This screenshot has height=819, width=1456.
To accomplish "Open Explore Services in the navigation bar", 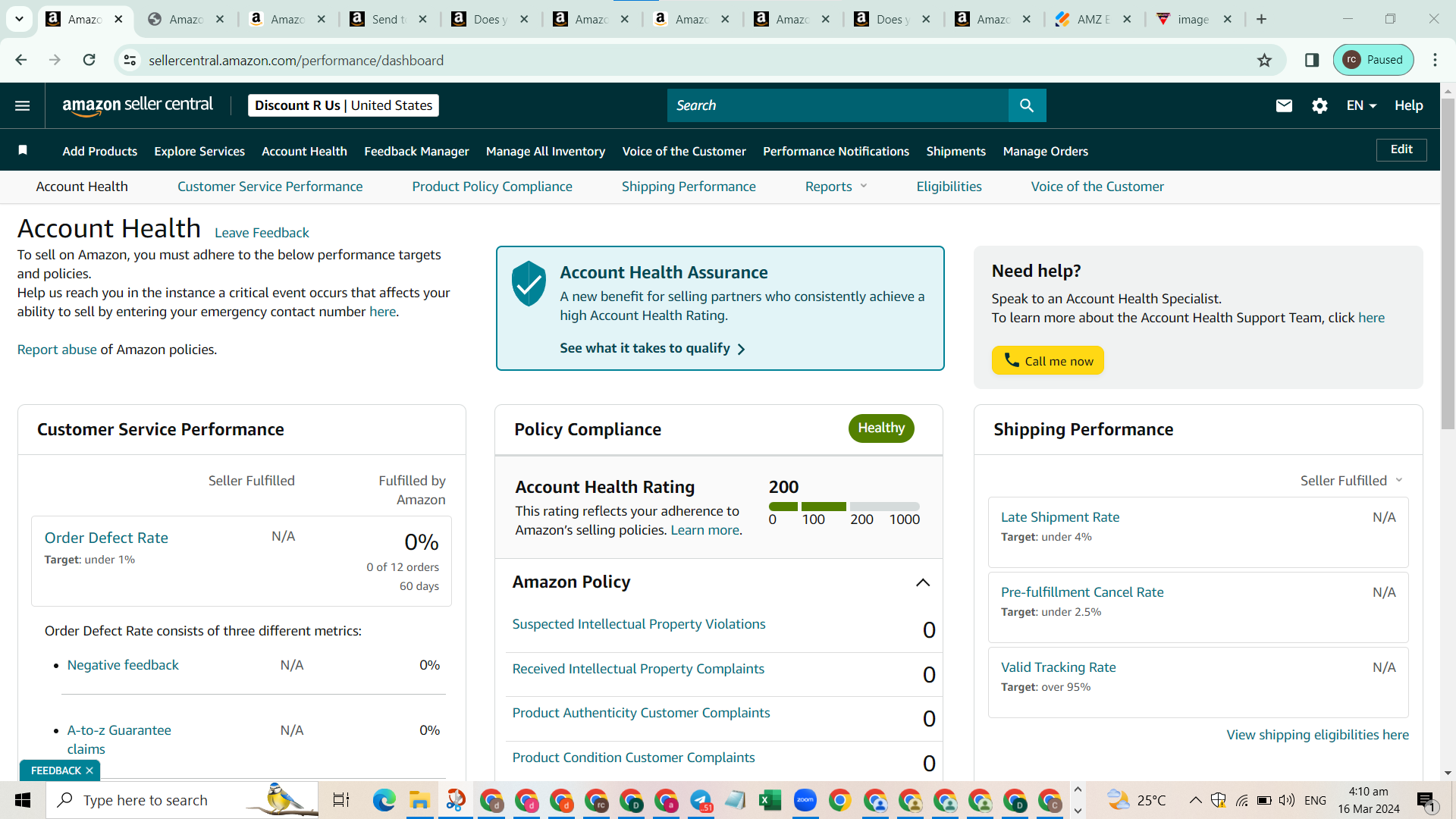I will tap(199, 151).
